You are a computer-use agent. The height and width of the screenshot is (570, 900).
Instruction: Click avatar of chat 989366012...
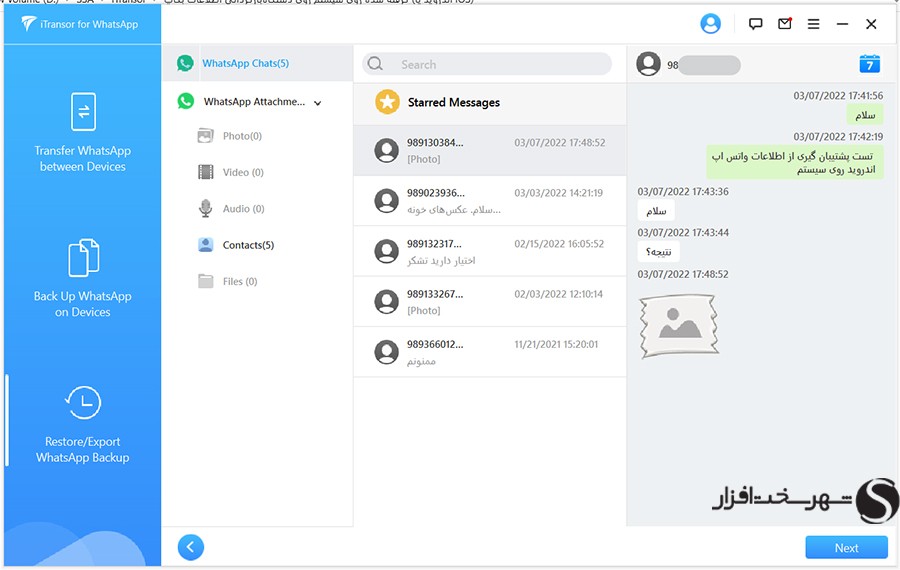386,352
